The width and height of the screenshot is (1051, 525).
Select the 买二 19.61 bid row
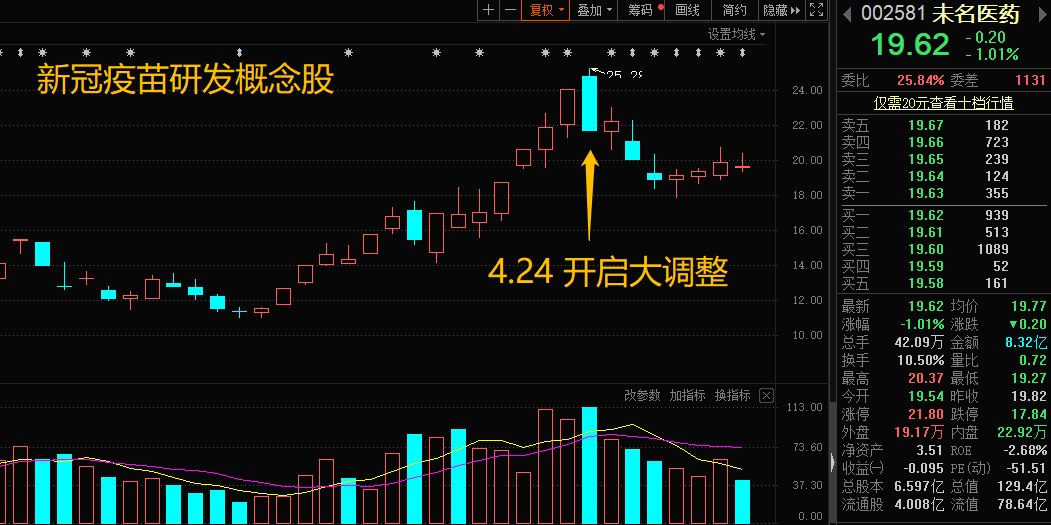pyautogui.click(x=942, y=233)
